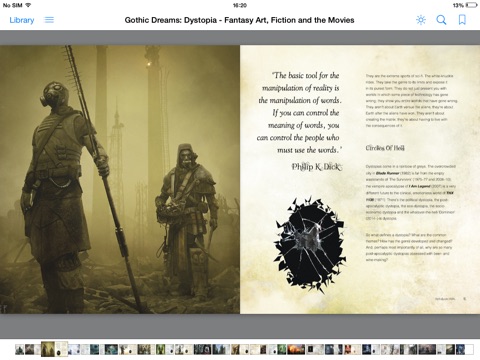Bookmark this page with the ribbon icon
480x360 pixels.
(x=462, y=20)
